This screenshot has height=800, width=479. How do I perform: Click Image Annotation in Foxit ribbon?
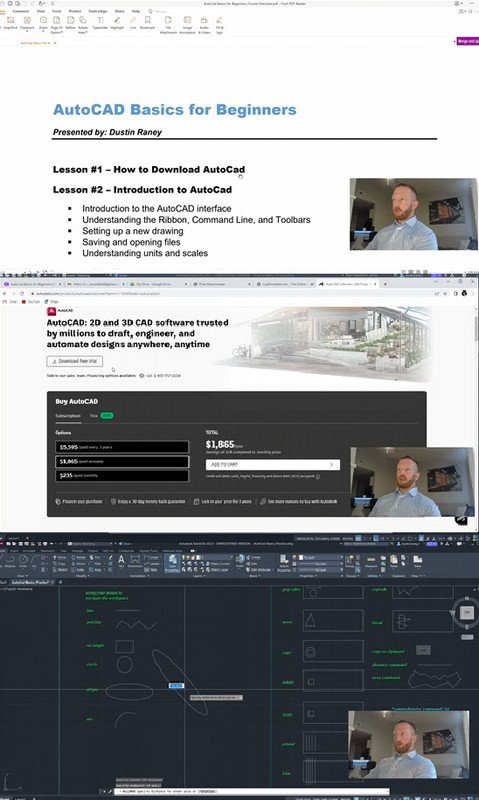tap(187, 24)
